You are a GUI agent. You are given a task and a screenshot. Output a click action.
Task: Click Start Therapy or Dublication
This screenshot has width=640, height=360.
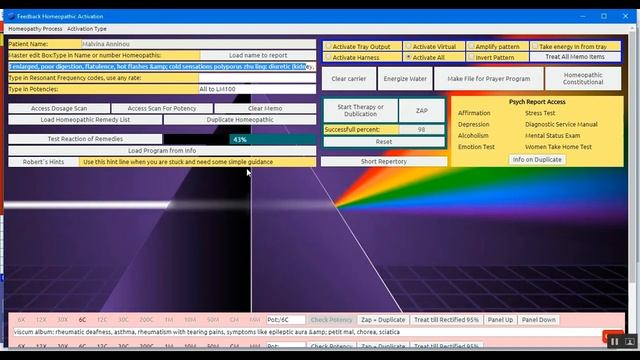pyautogui.click(x=360, y=110)
